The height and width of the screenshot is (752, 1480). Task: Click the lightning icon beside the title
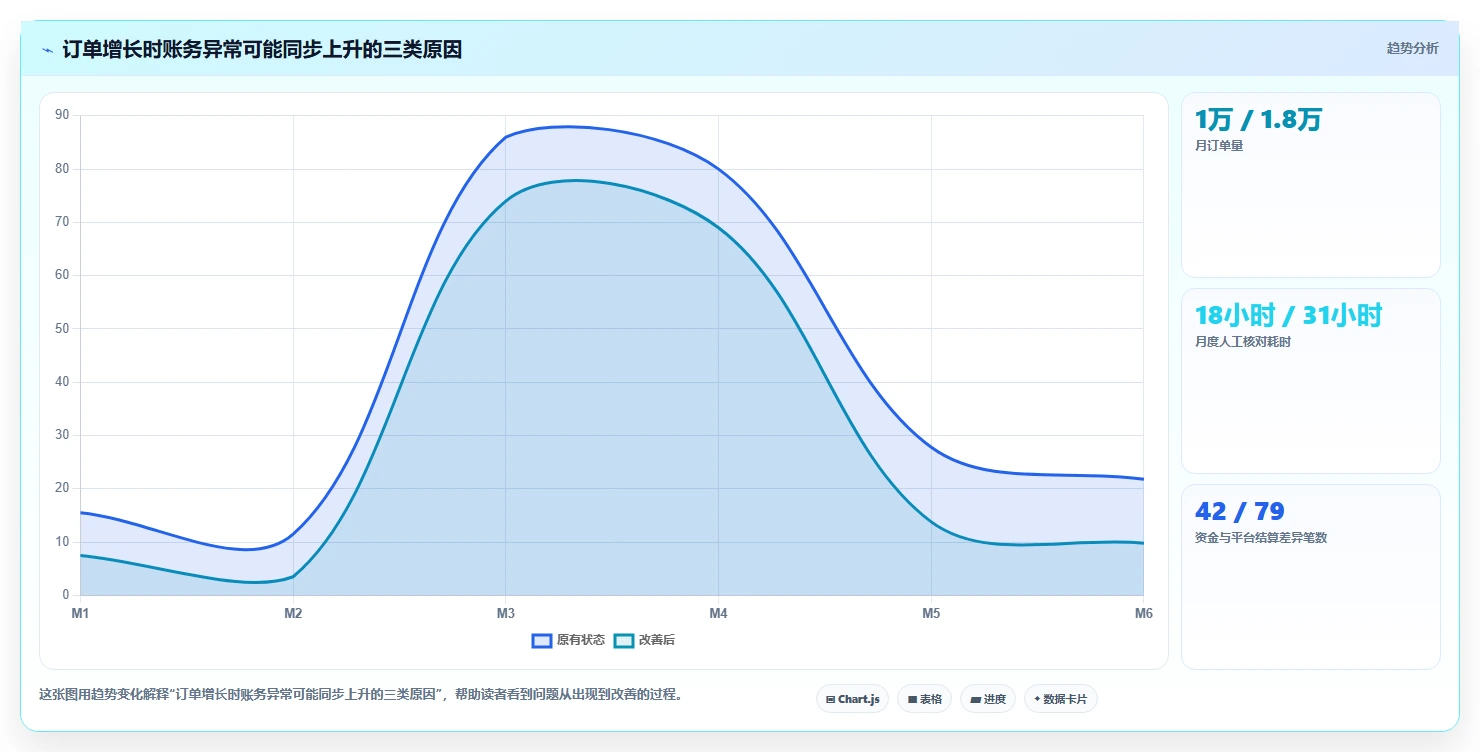47,49
